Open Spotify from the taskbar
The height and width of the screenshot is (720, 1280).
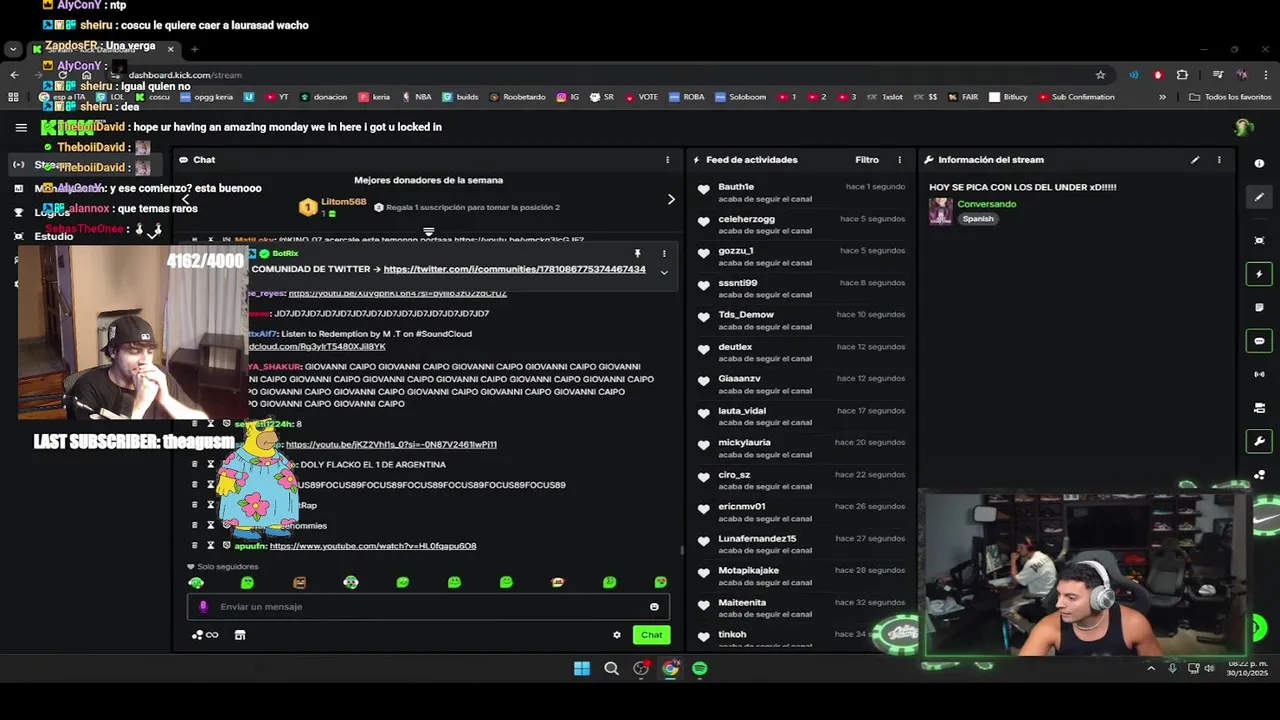[699, 668]
